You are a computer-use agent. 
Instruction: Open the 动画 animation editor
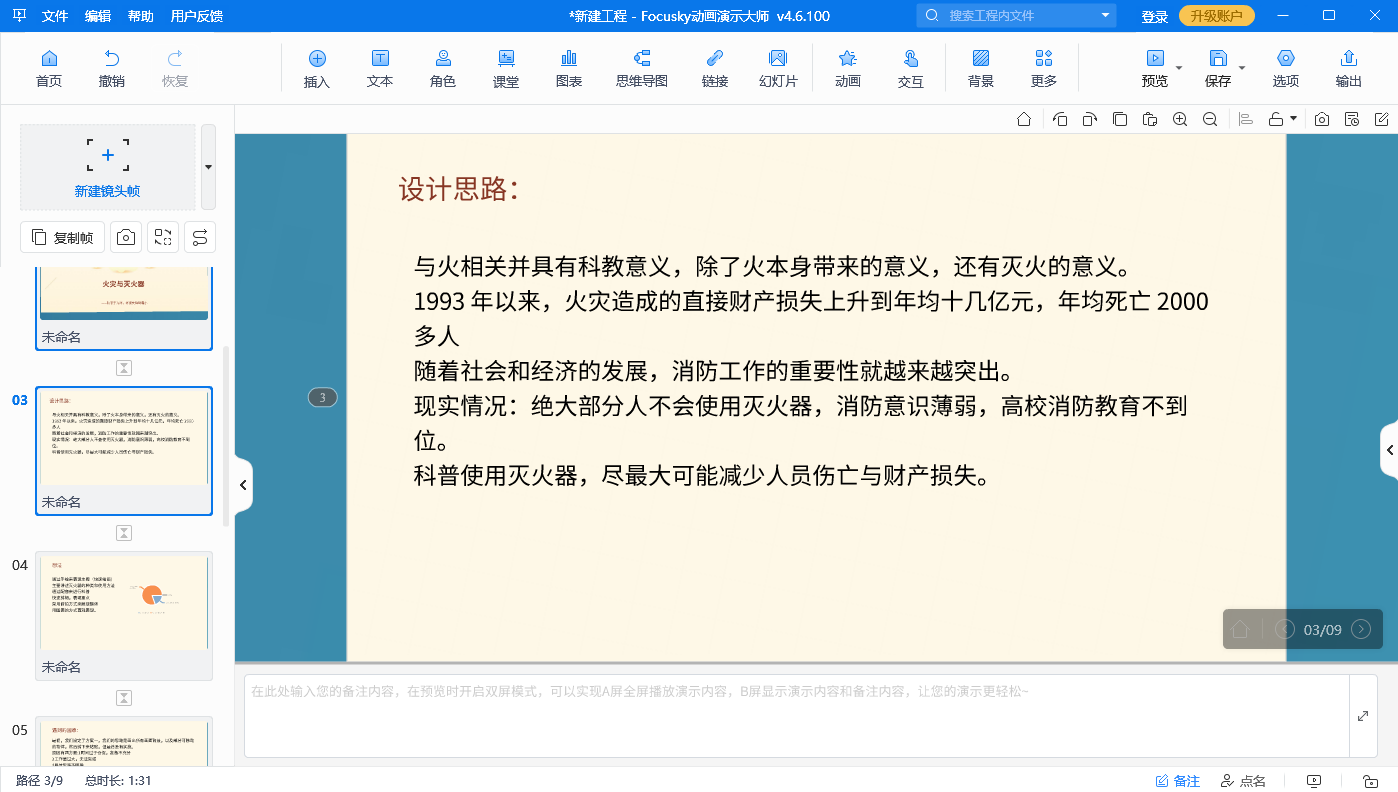[x=848, y=68]
